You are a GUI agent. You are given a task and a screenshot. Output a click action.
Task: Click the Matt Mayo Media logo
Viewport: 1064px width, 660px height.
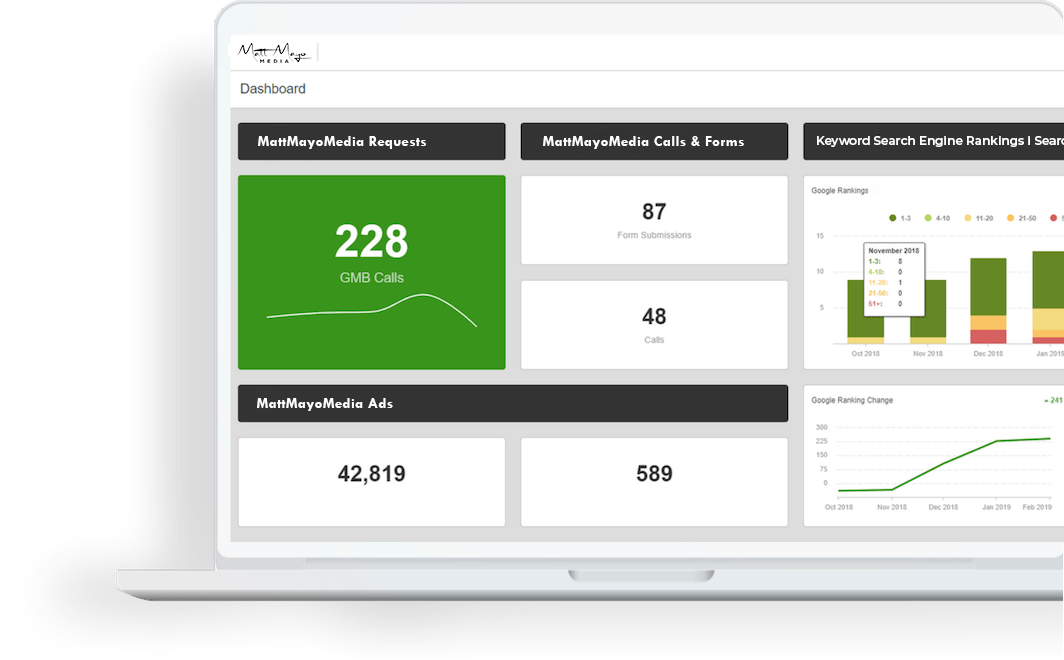[272, 53]
